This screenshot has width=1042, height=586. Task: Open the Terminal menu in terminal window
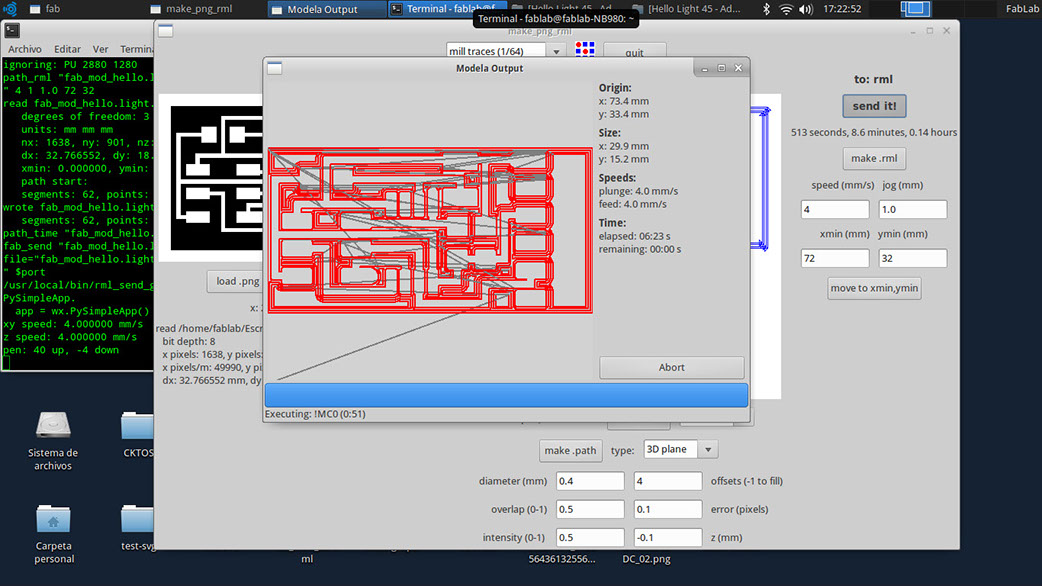click(136, 49)
